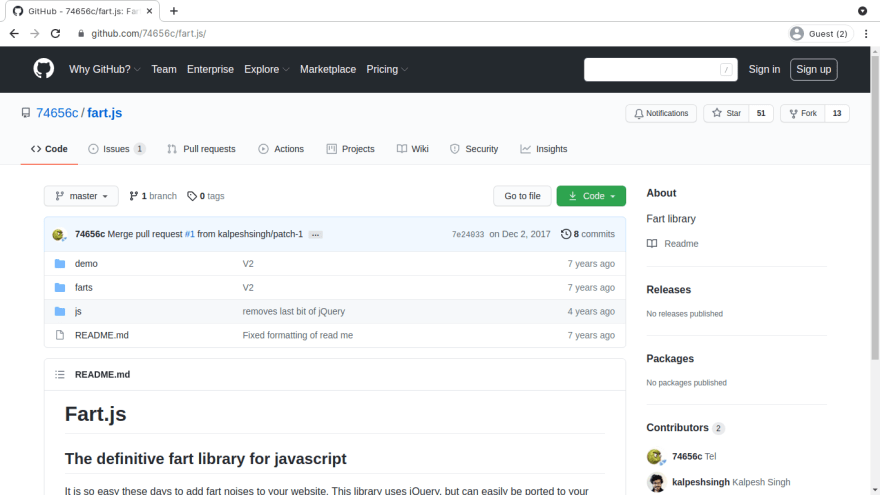Click the padlock site info icon
Viewport: 880px width, 495px height.
[x=81, y=34]
